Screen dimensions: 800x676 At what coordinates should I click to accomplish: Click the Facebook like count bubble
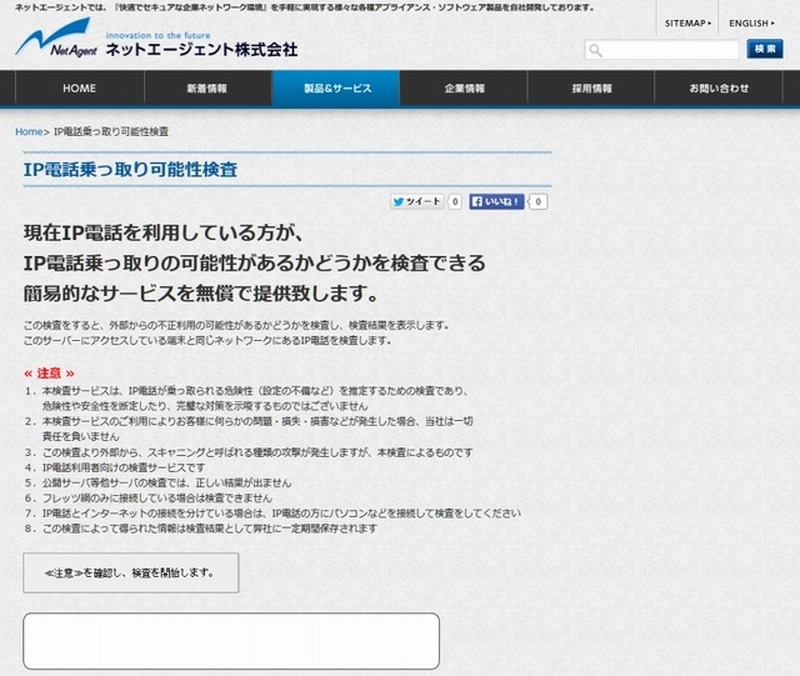point(538,202)
